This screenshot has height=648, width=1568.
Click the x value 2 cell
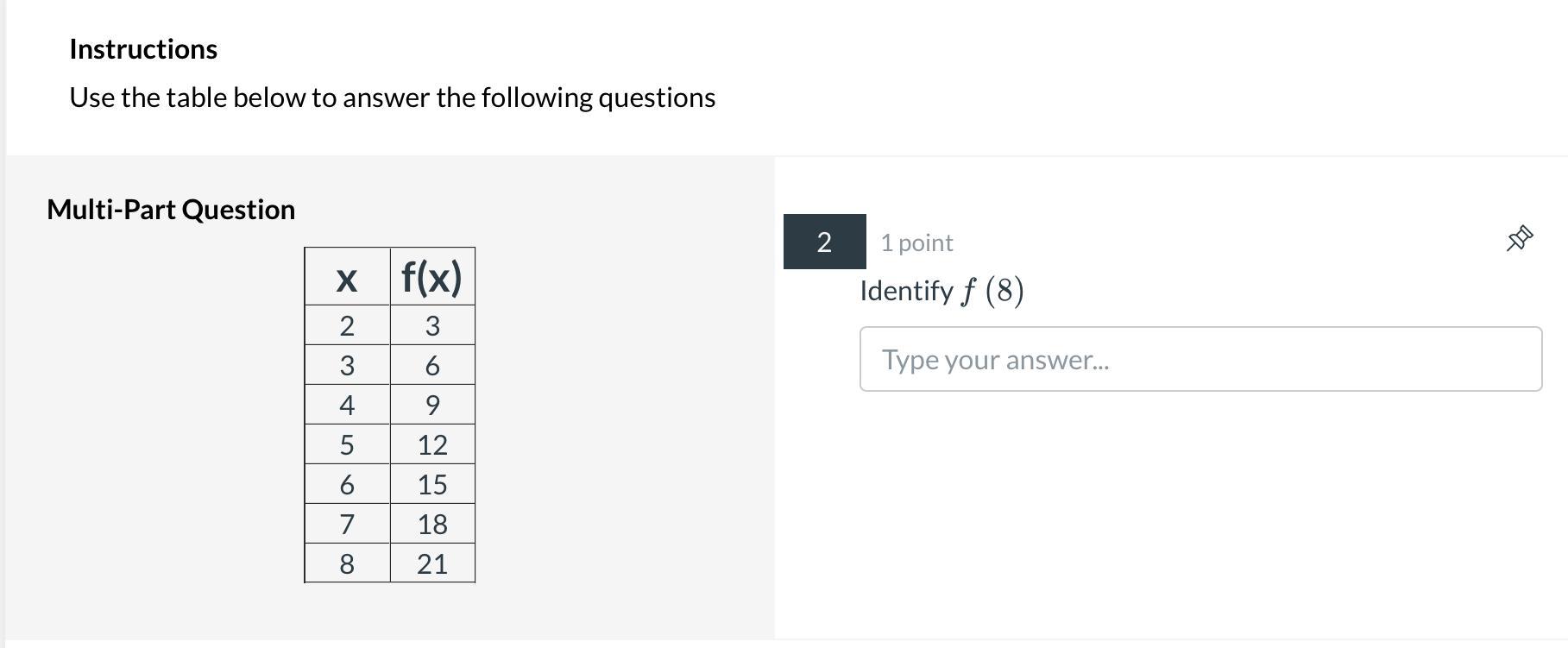pyautogui.click(x=347, y=325)
